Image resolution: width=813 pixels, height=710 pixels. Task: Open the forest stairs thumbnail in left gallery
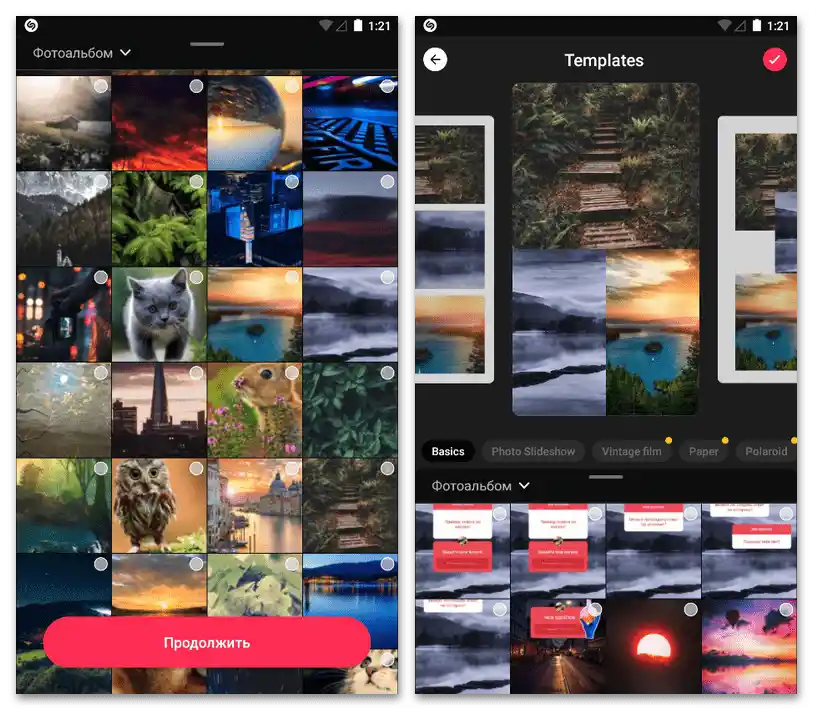[350, 506]
